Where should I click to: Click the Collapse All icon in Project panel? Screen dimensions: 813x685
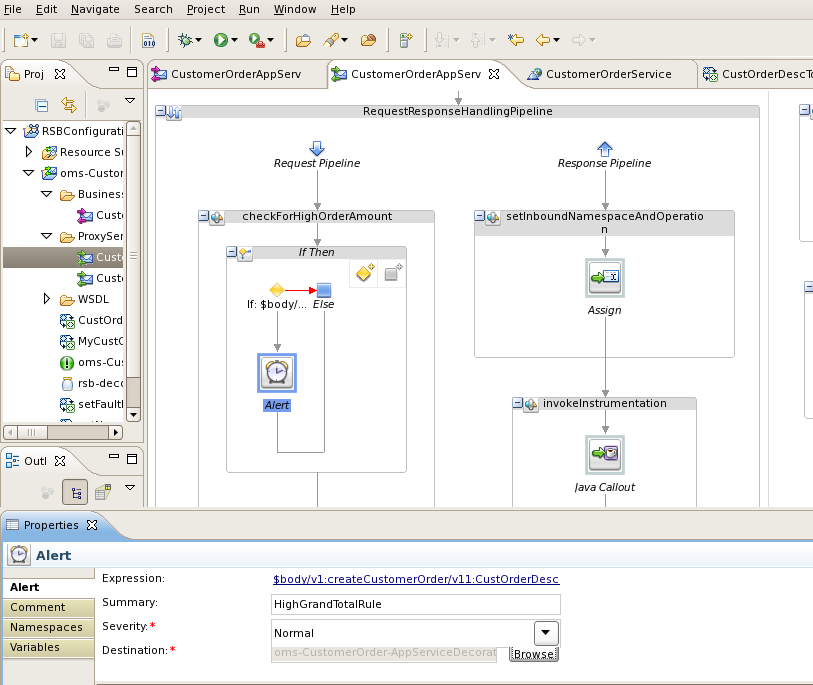42,104
